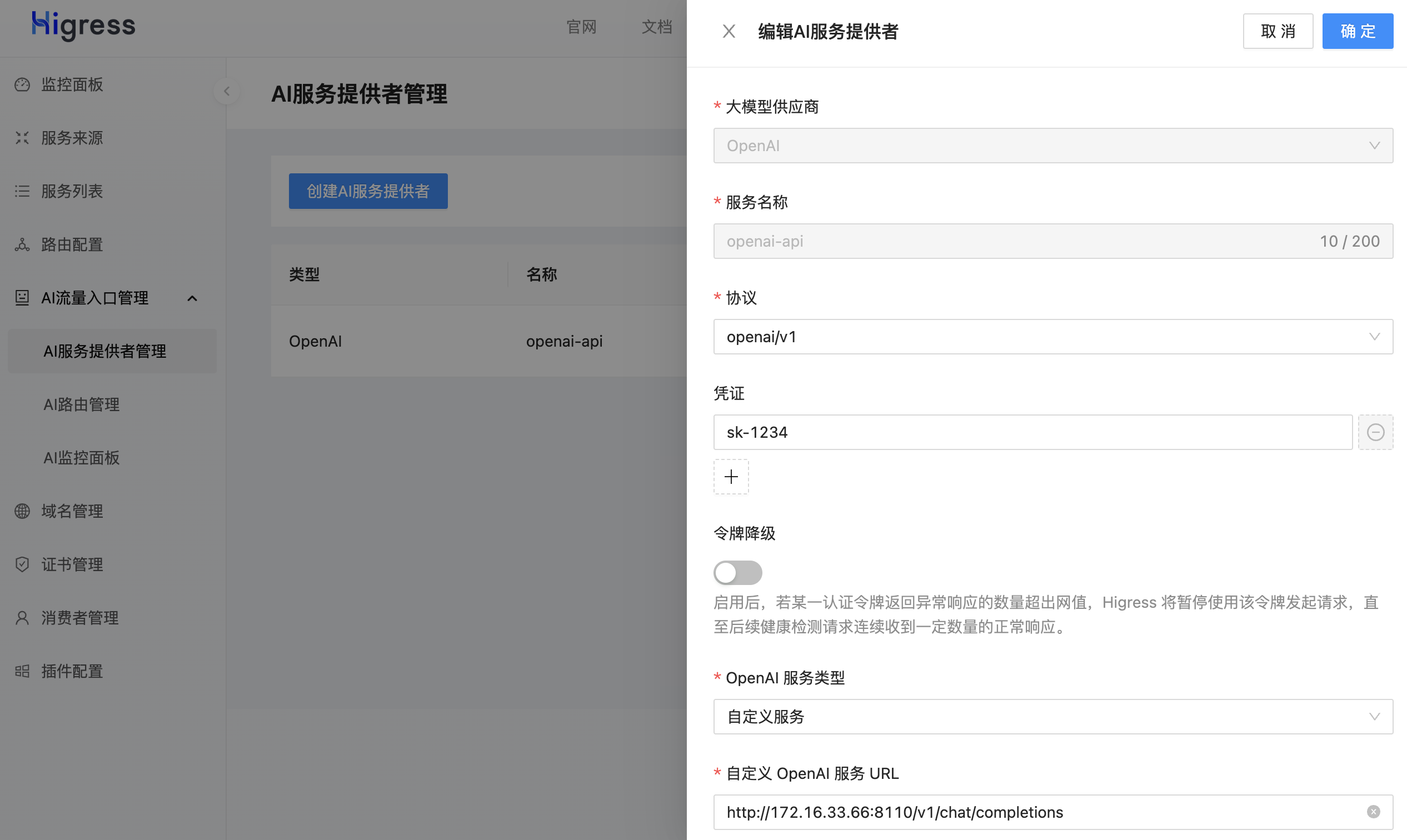Image resolution: width=1407 pixels, height=840 pixels.
Task: Collapse the AI流量入口管理 menu group
Action: [x=192, y=298]
